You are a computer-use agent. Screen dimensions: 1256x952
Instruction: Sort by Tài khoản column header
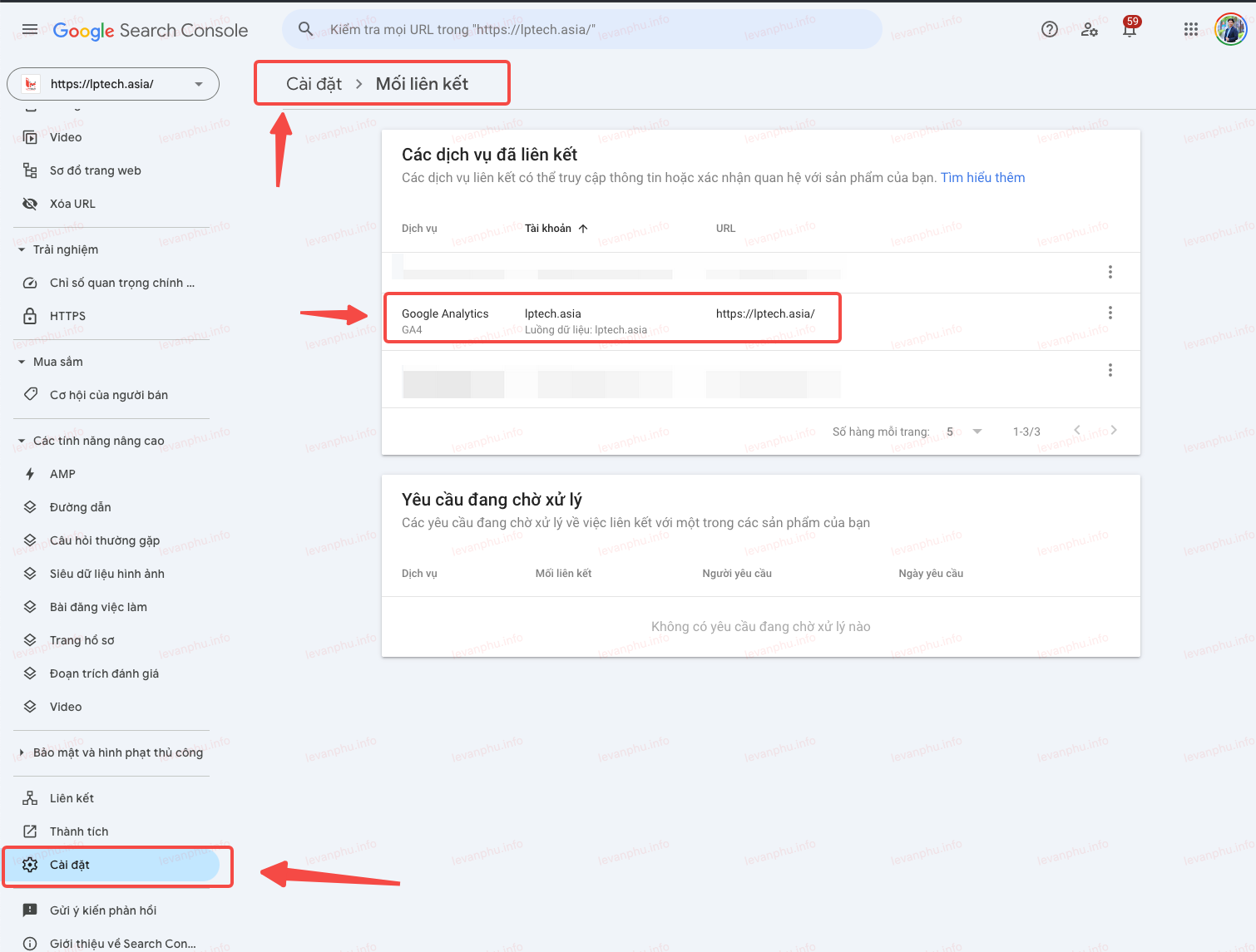click(x=556, y=229)
